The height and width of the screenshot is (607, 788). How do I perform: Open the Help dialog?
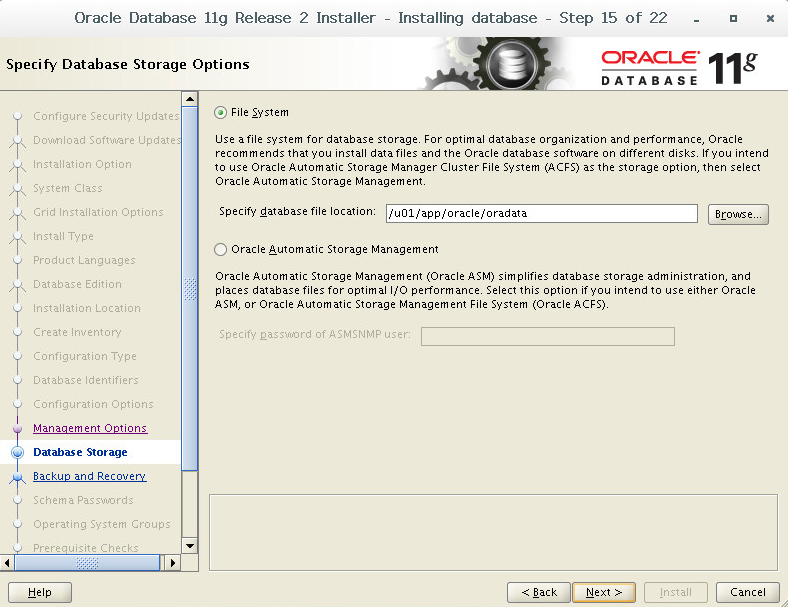(40, 592)
